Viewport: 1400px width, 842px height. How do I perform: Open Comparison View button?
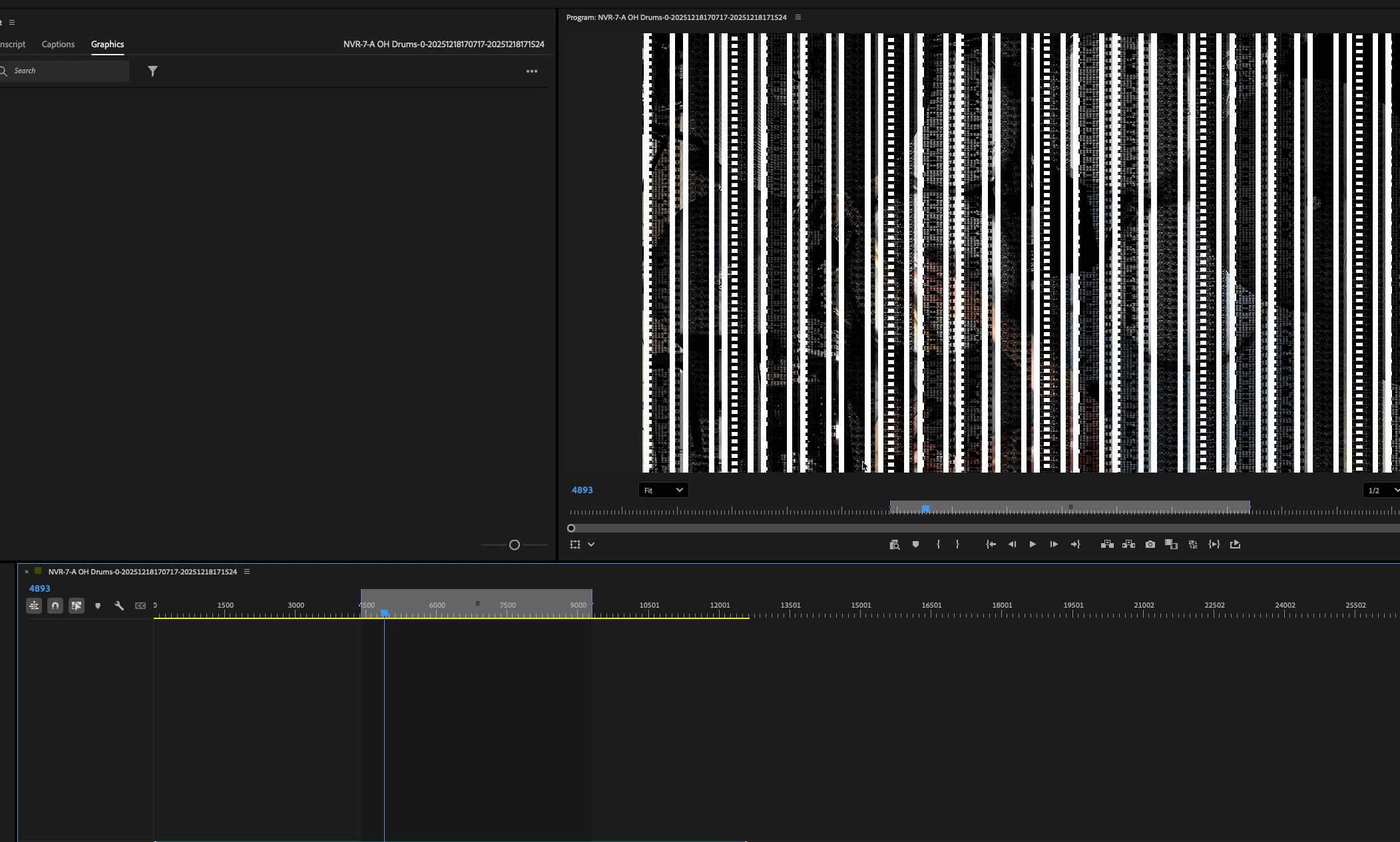click(1171, 544)
